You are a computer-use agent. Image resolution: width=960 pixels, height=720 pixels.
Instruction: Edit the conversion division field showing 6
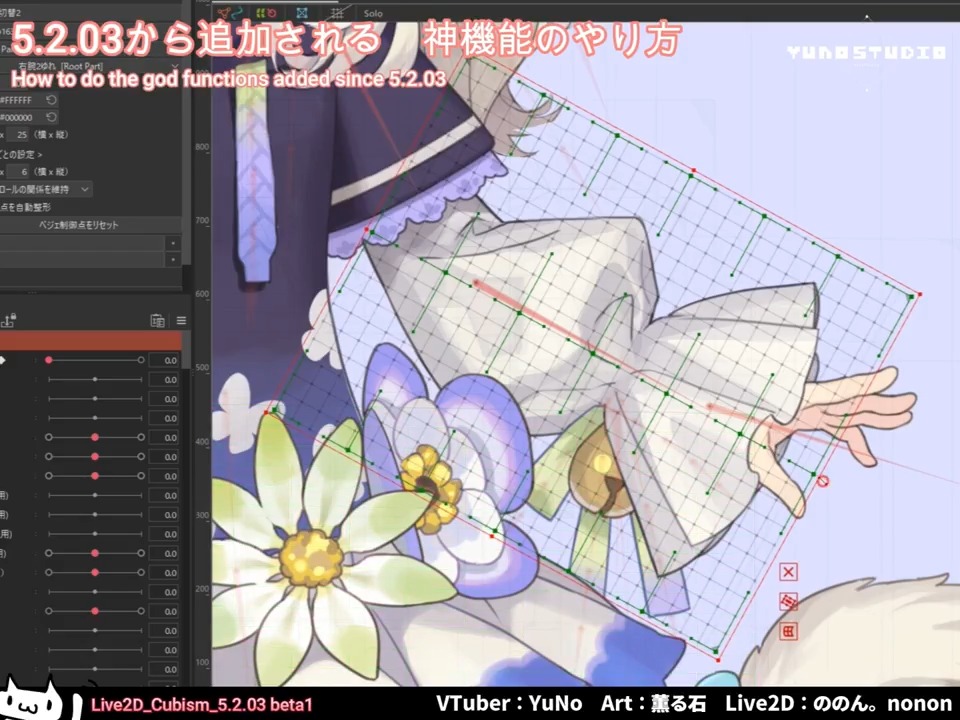[x=19, y=172]
